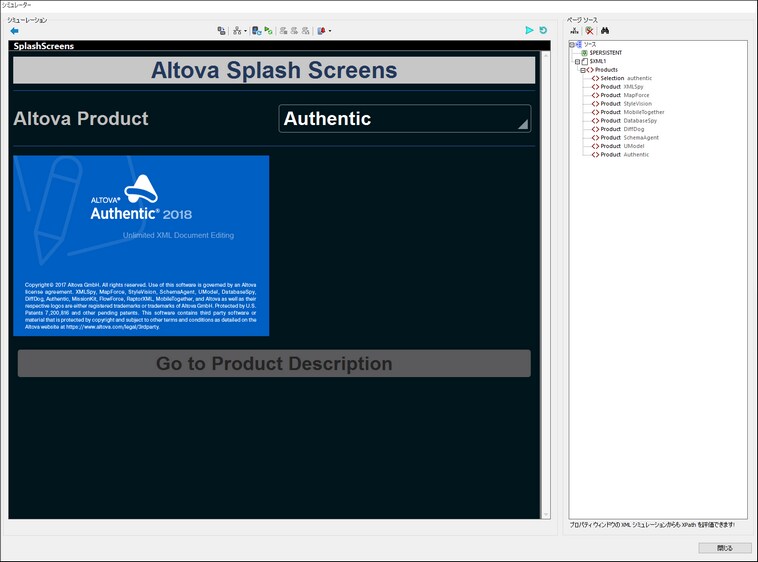Select the Product XMLSpy node
Image resolution: width=758 pixels, height=562 pixels.
[618, 87]
